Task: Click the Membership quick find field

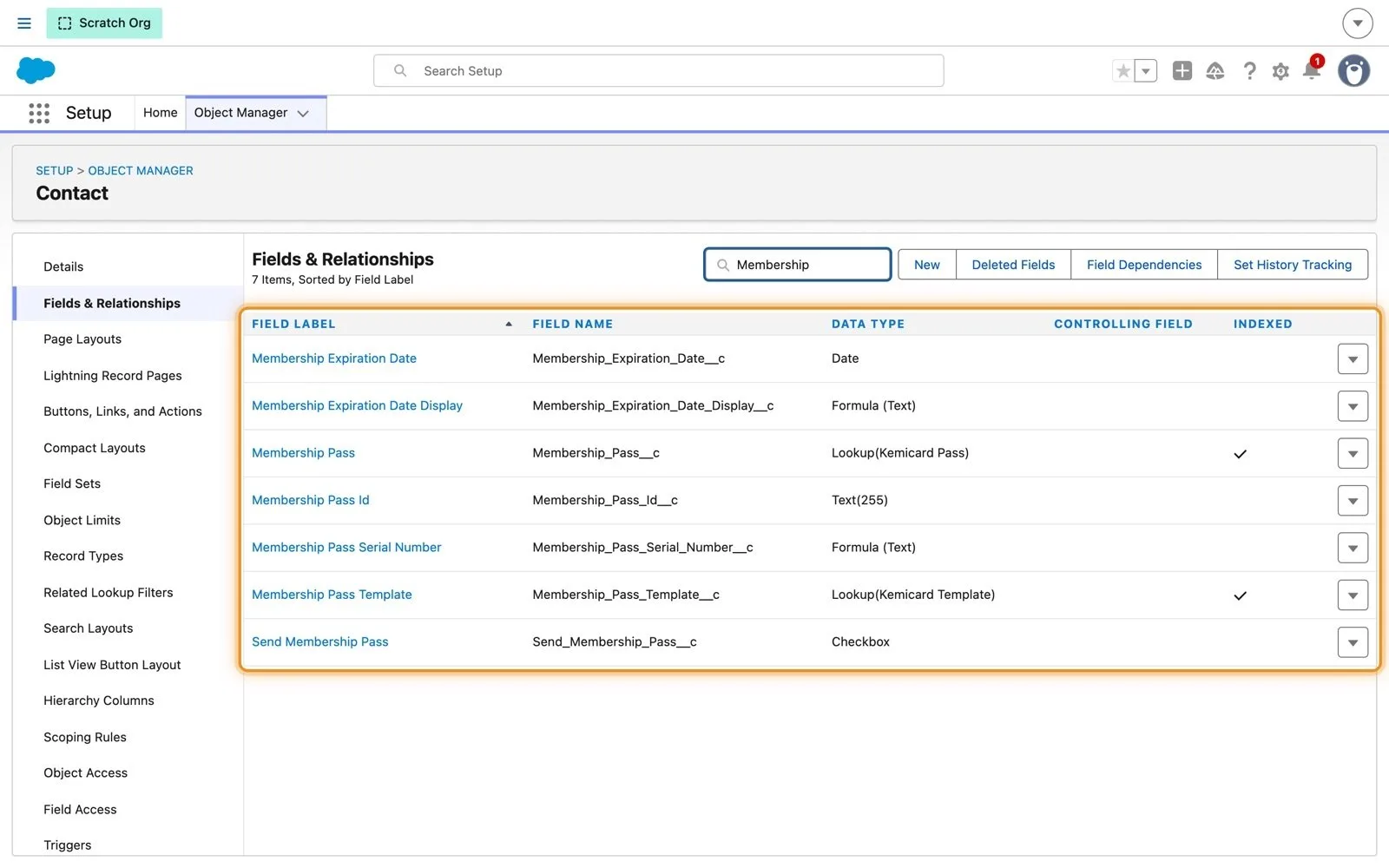Action: (797, 265)
